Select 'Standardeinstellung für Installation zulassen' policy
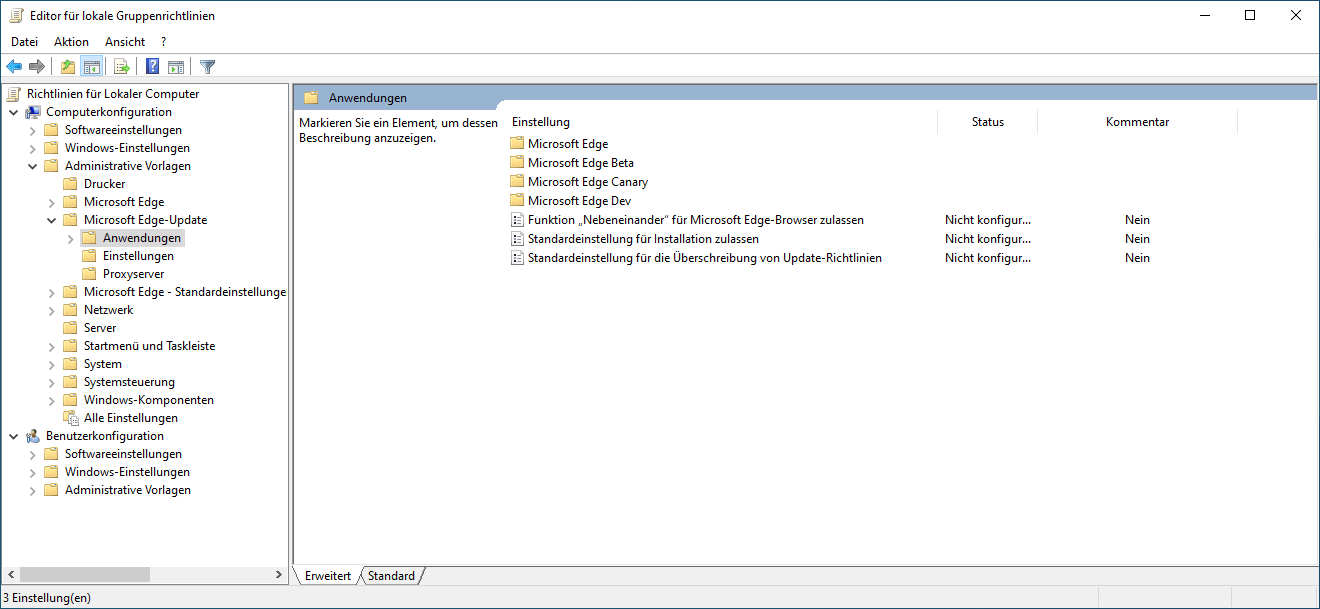1320x609 pixels. pos(643,239)
